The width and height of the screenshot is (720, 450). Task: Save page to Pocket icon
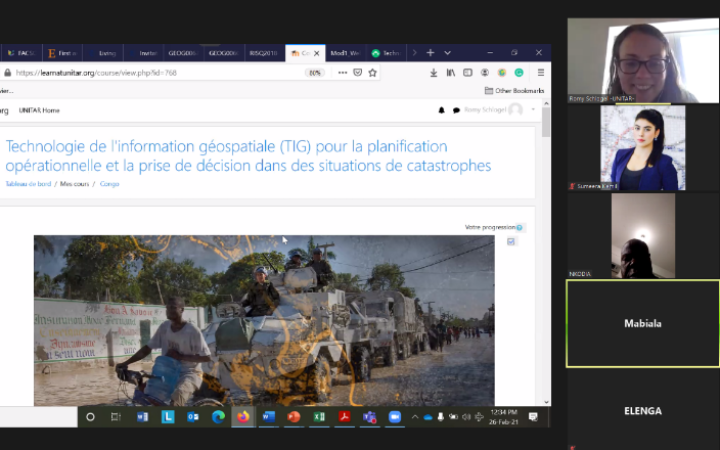[x=358, y=73]
